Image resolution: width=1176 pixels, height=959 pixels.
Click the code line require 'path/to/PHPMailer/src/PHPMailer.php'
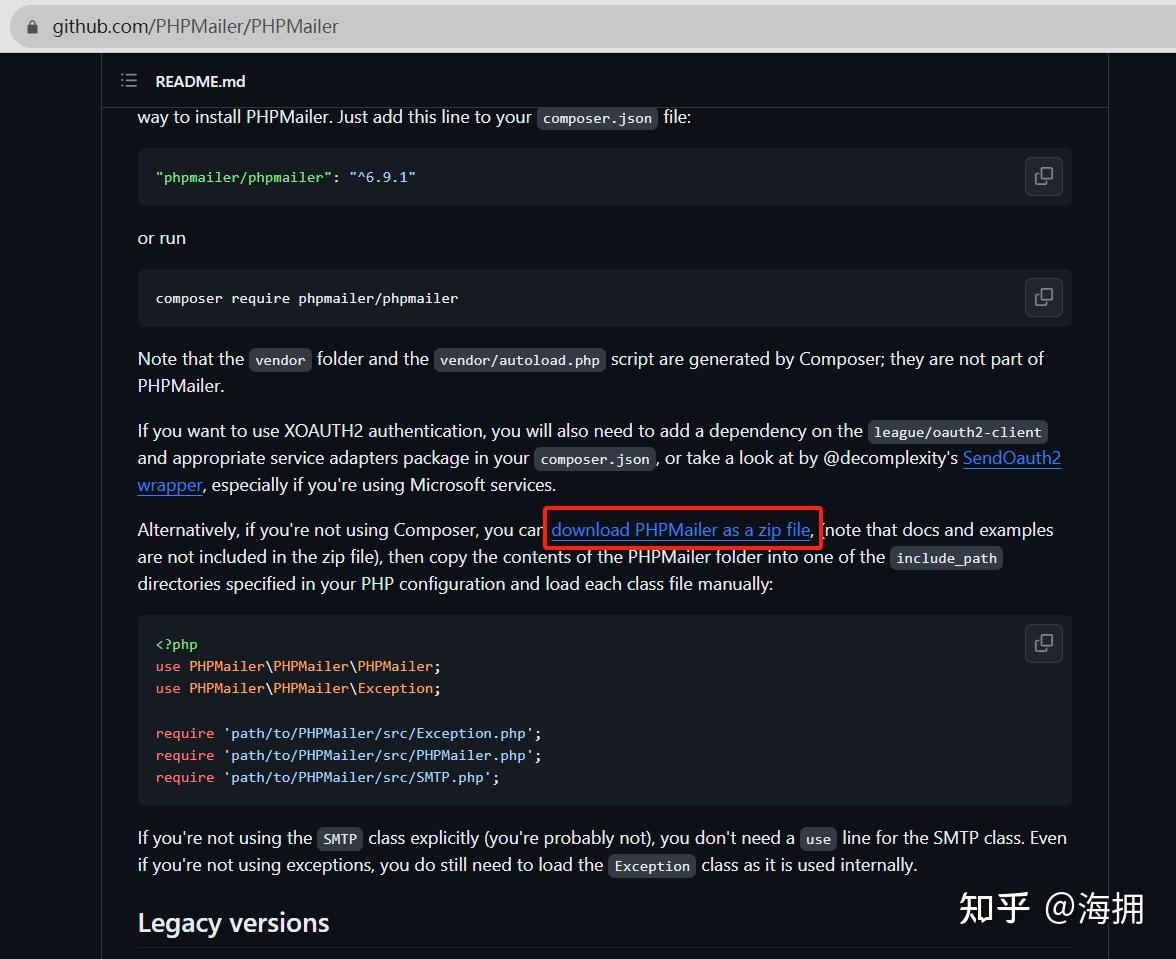[349, 755]
